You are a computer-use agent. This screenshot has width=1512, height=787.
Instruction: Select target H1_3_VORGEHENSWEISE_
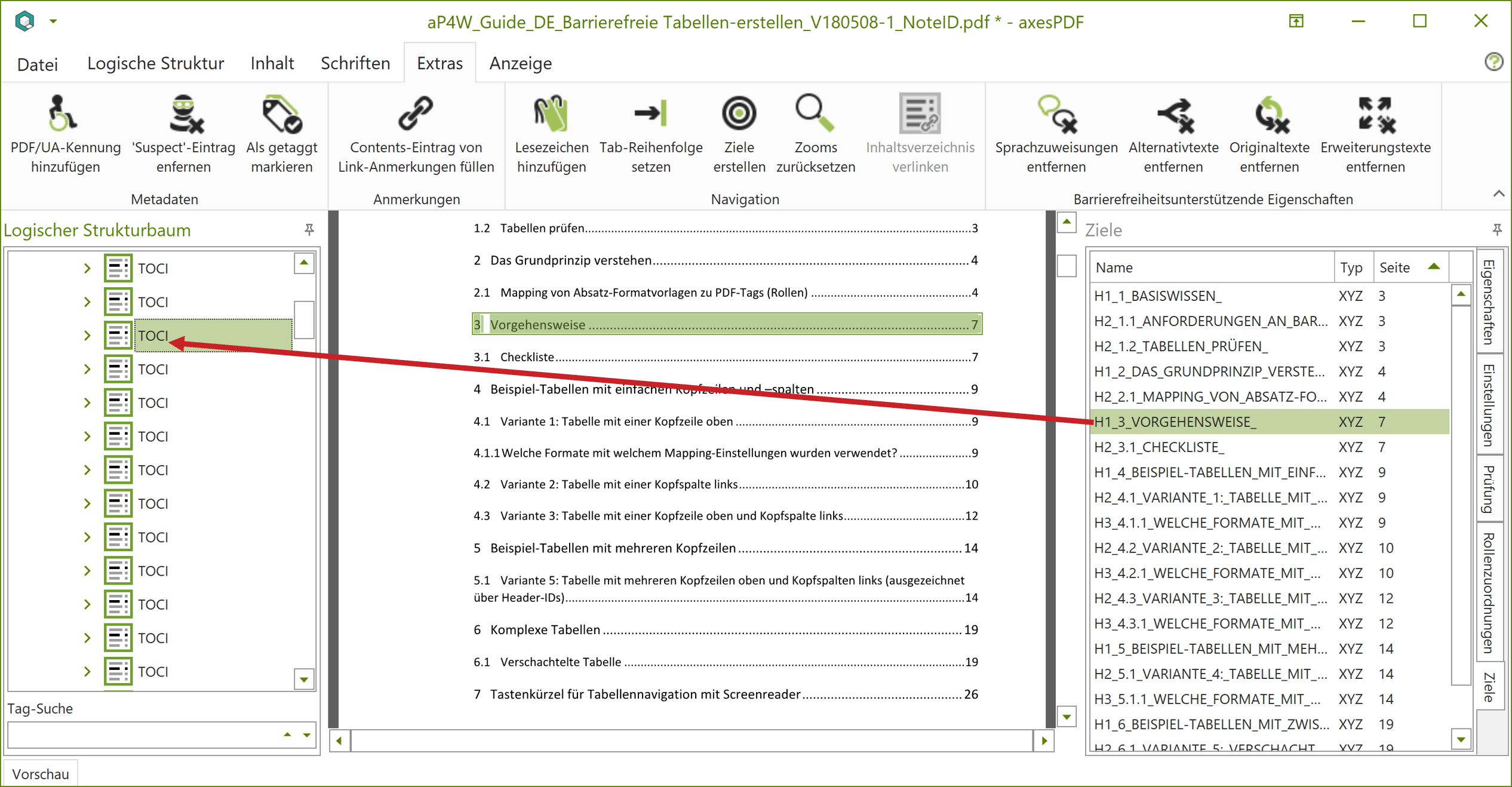1270,422
